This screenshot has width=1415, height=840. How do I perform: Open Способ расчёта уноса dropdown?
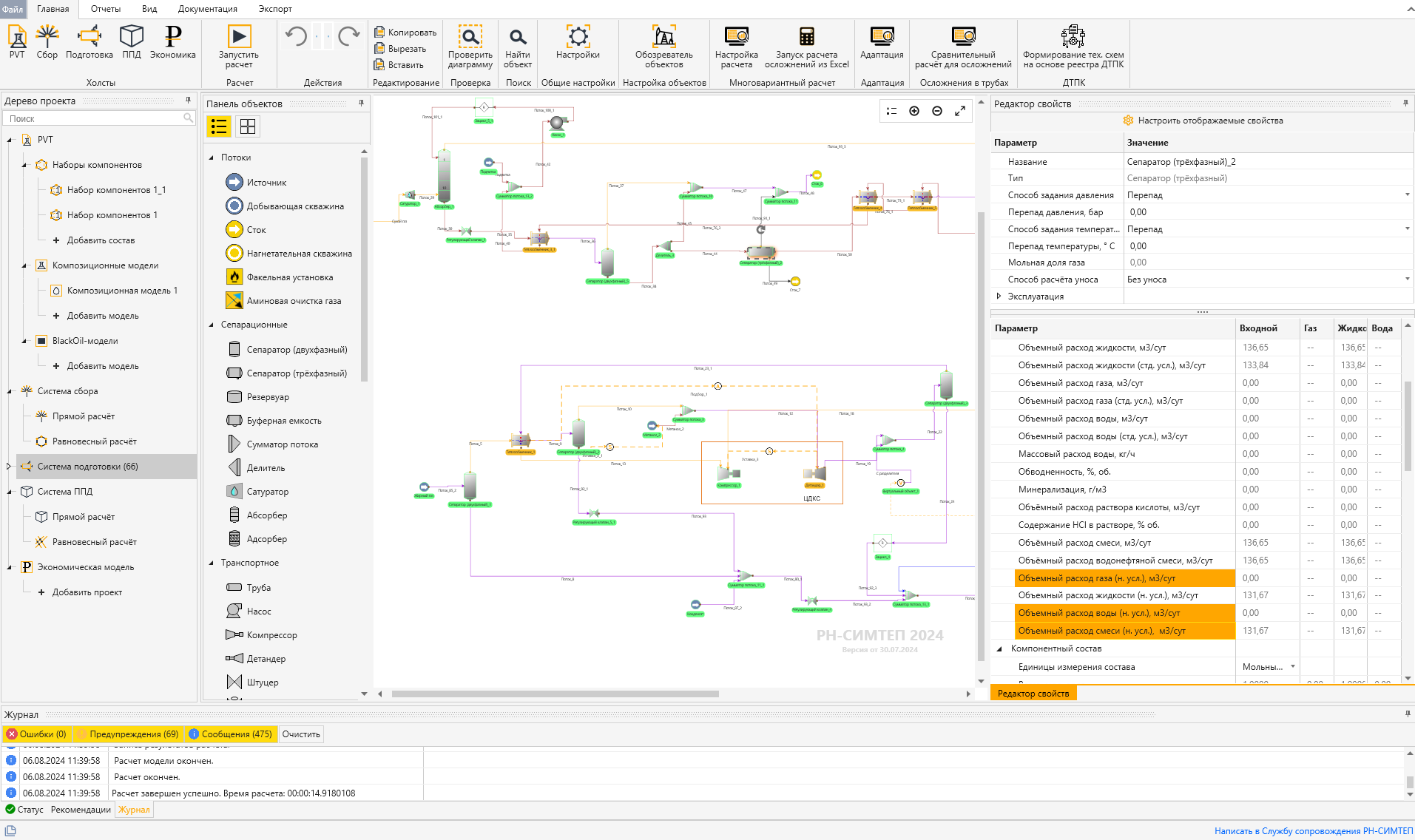click(1407, 280)
